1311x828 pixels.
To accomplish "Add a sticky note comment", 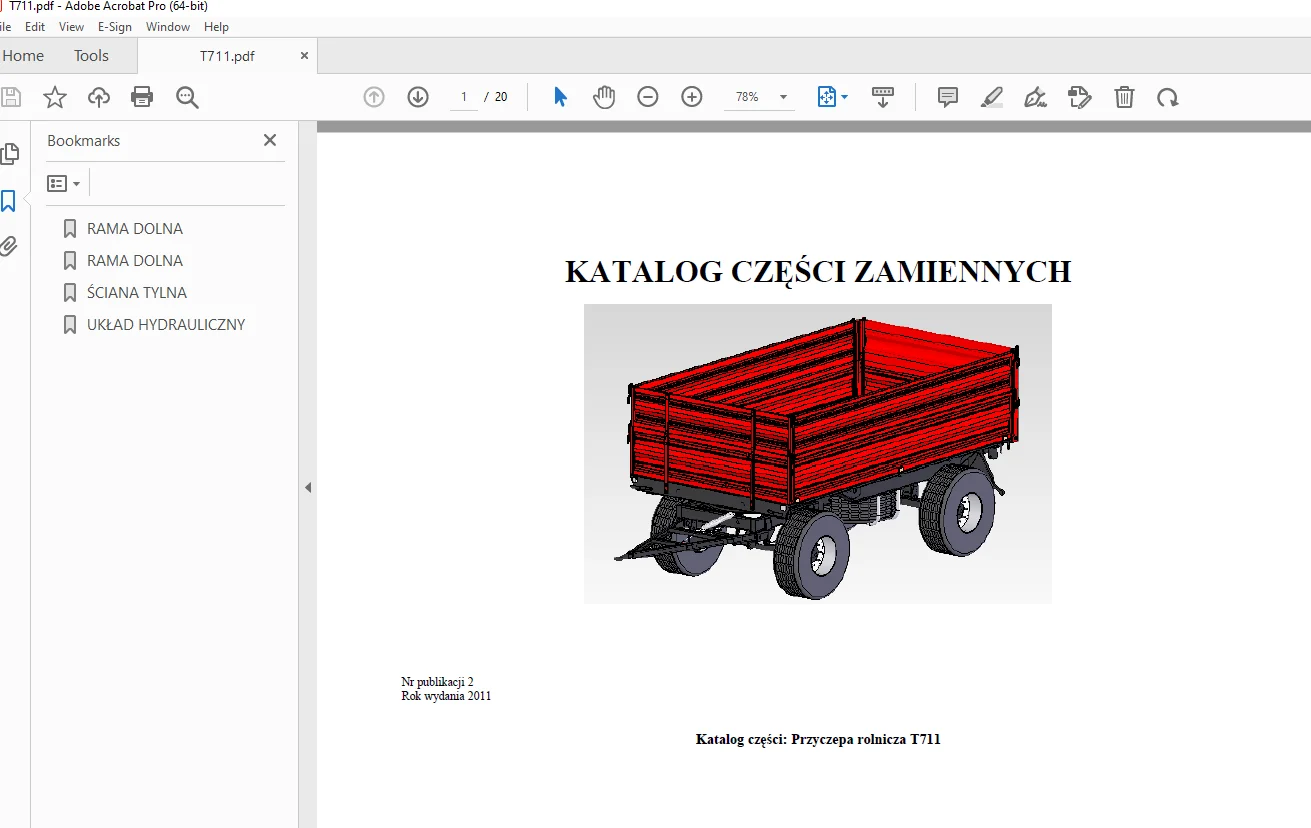I will (x=948, y=97).
